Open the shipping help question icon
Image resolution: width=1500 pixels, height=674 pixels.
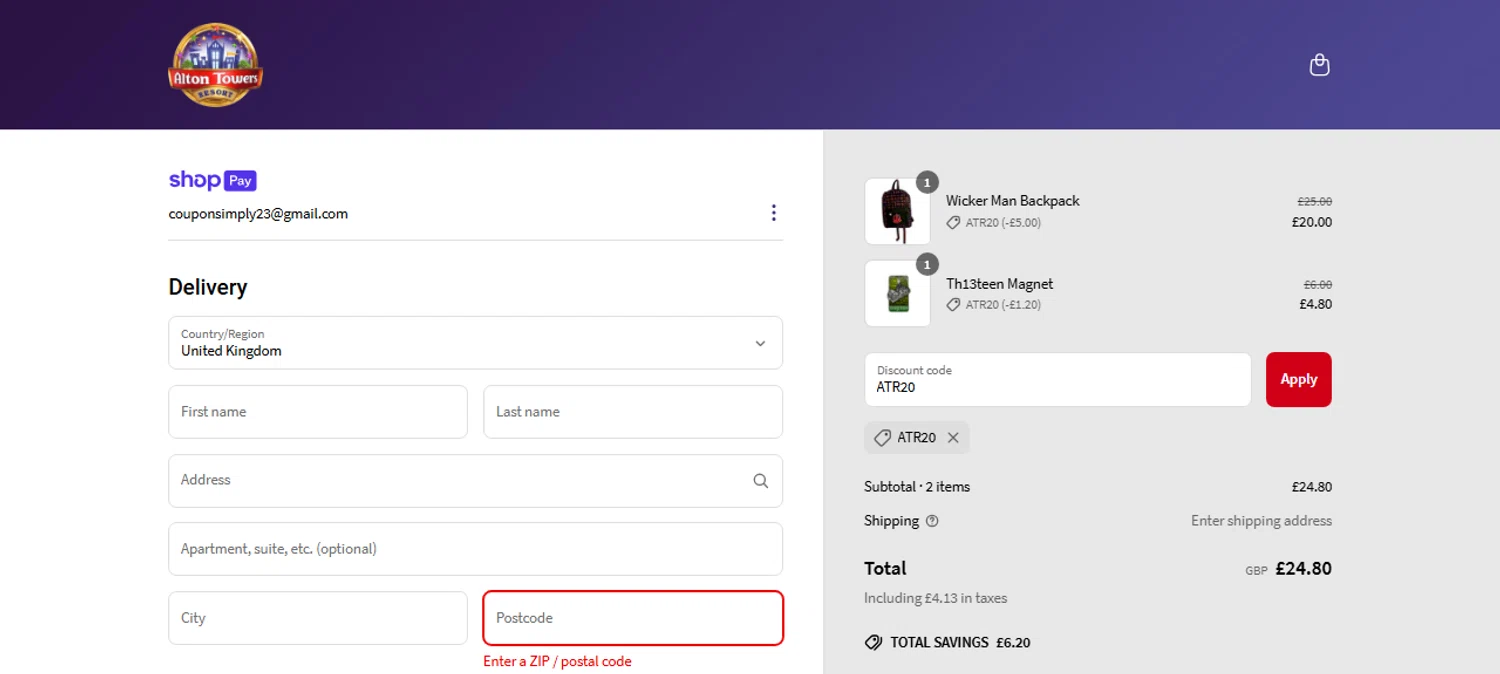[x=932, y=521]
